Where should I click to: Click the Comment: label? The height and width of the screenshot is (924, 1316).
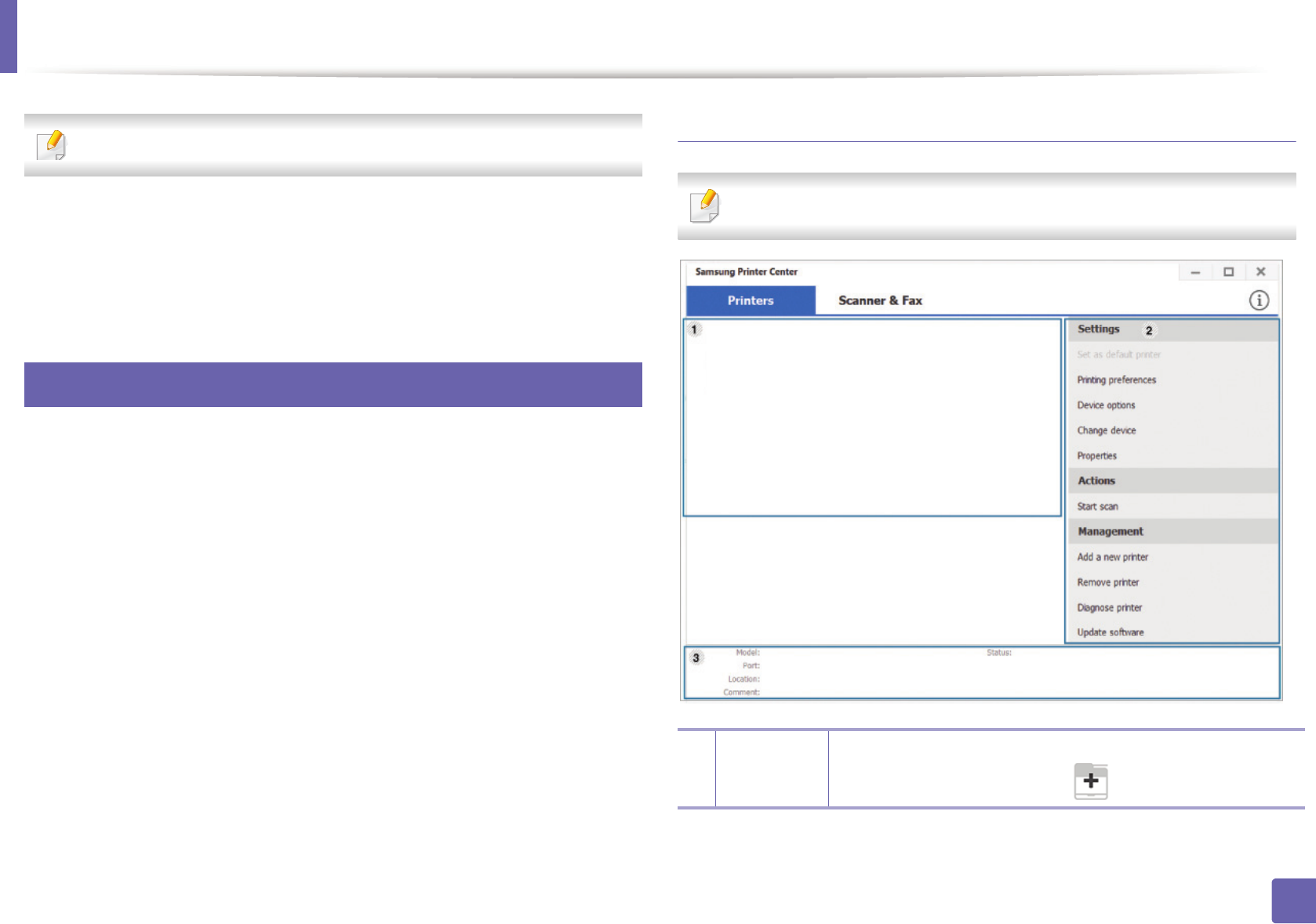[741, 693]
